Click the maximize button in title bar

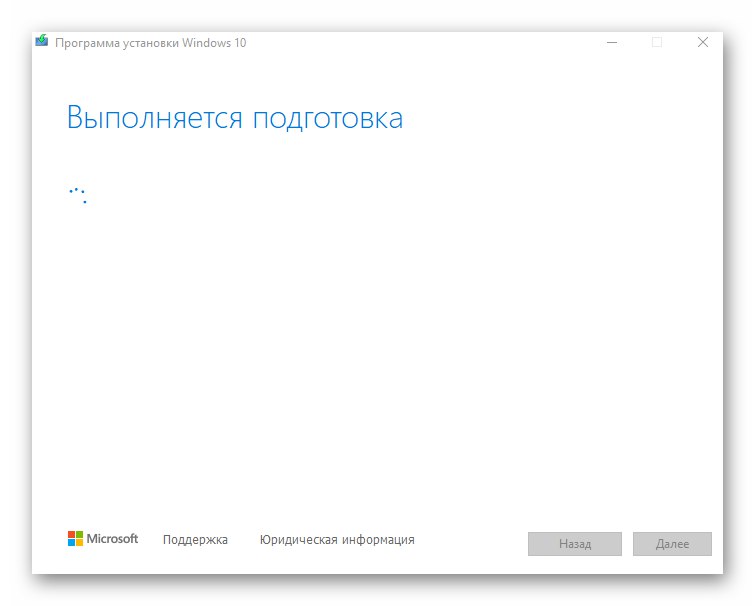[657, 42]
